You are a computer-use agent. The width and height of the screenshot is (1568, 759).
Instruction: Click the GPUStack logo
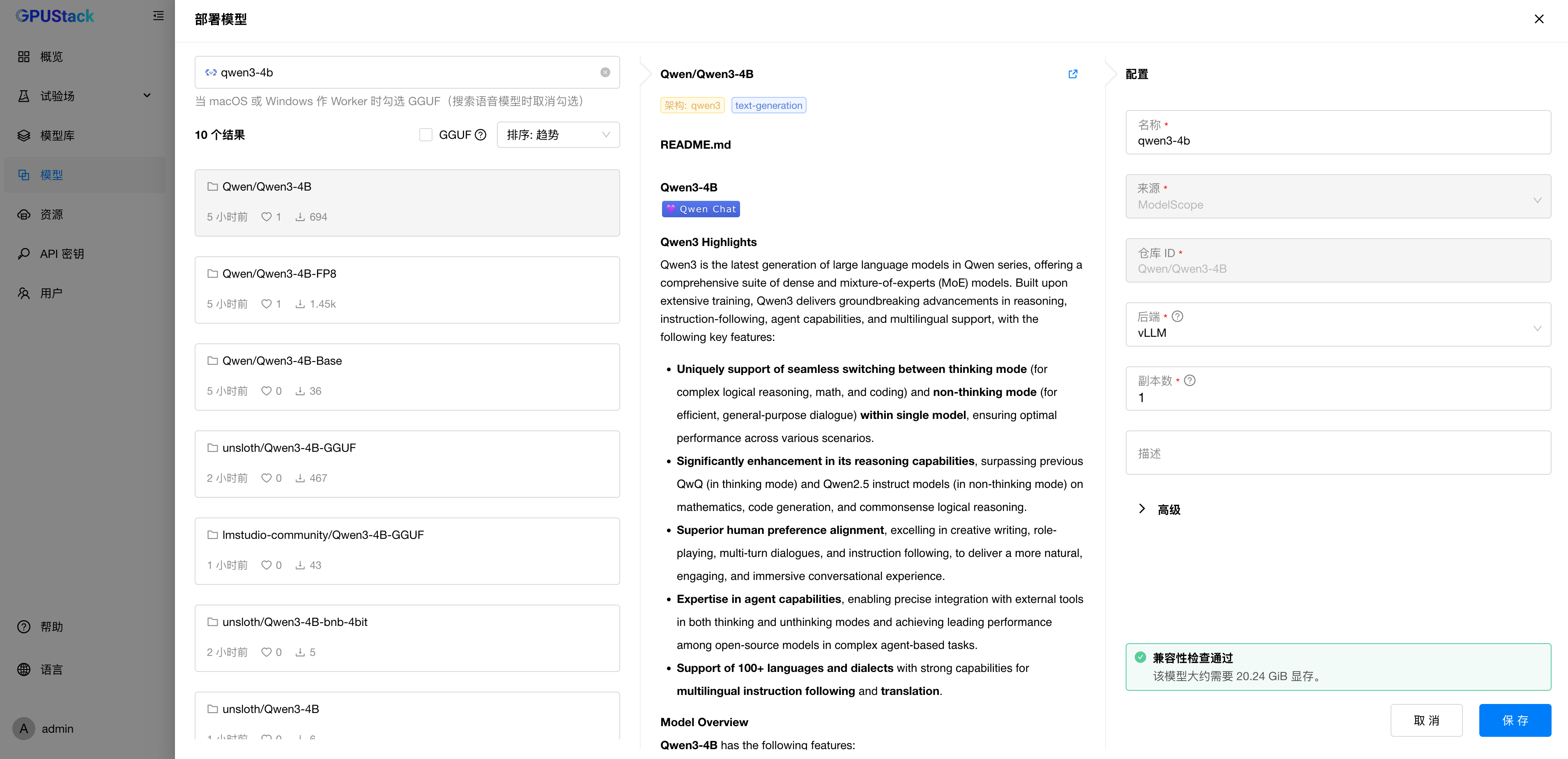pos(55,16)
